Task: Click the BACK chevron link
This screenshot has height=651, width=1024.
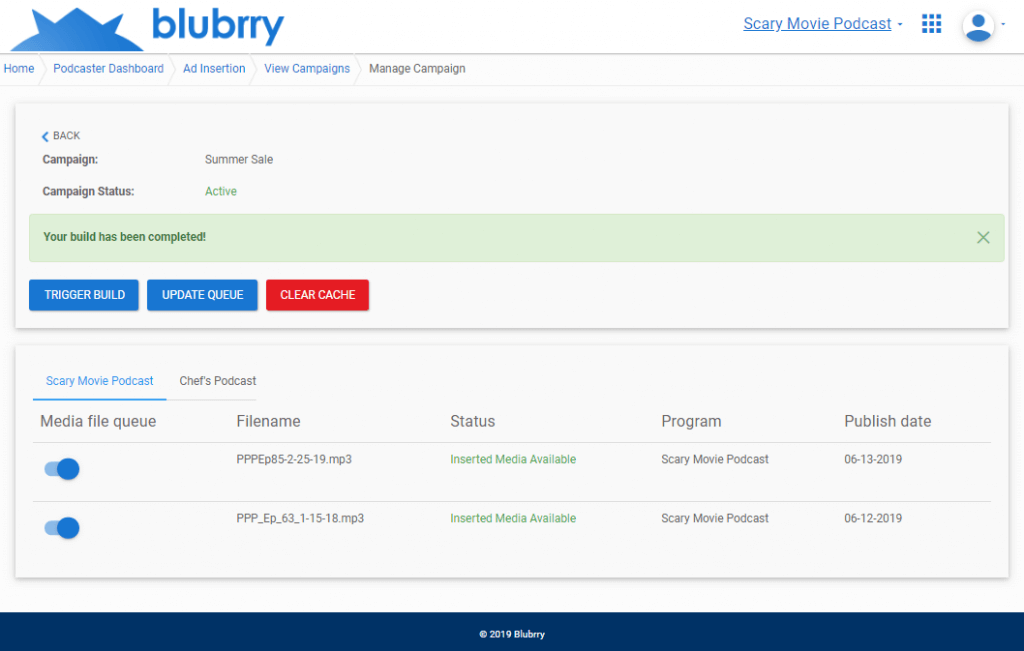Action: coord(61,136)
